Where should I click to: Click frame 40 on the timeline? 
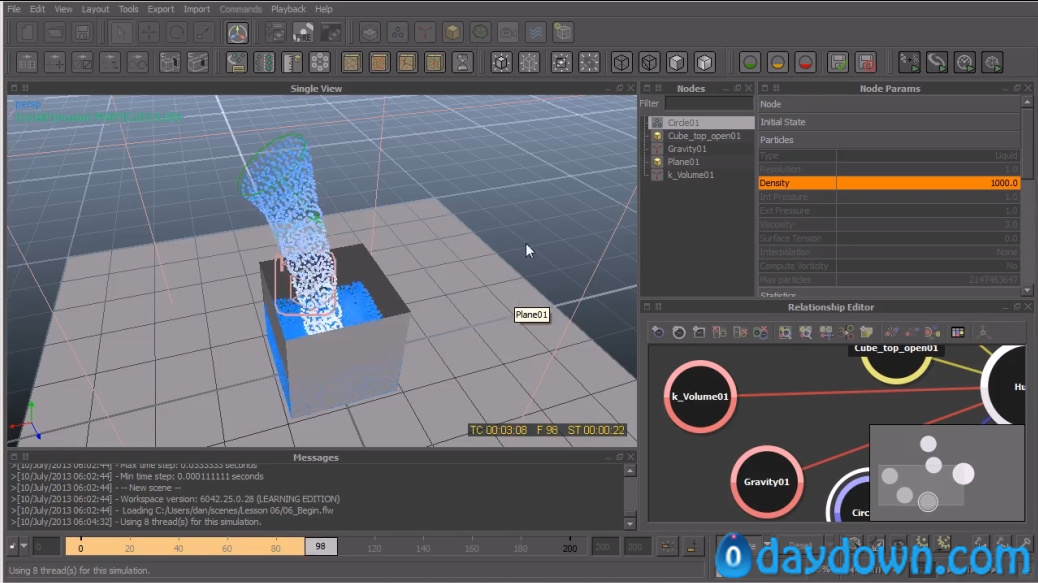pos(178,548)
